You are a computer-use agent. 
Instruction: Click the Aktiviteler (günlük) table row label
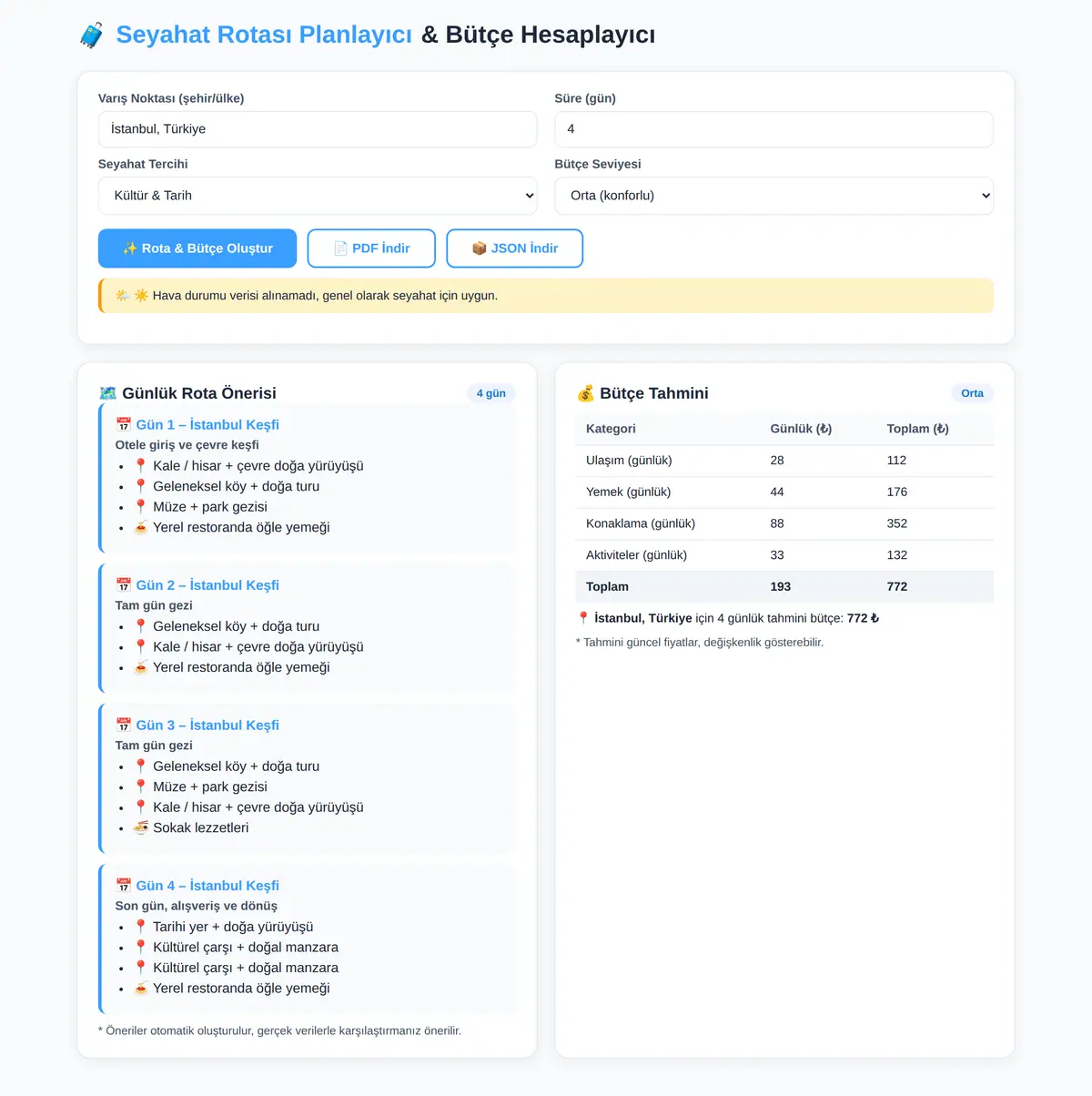[636, 555]
